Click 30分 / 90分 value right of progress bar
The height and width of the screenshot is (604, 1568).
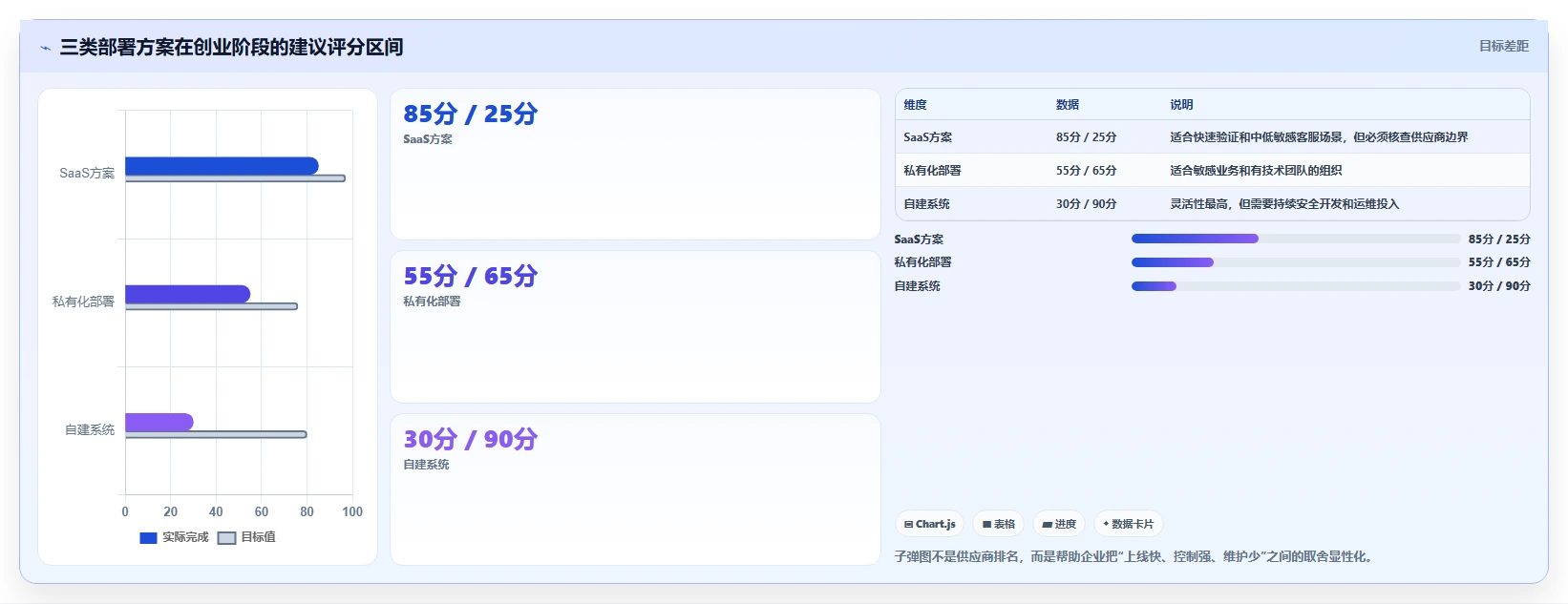point(1499,286)
